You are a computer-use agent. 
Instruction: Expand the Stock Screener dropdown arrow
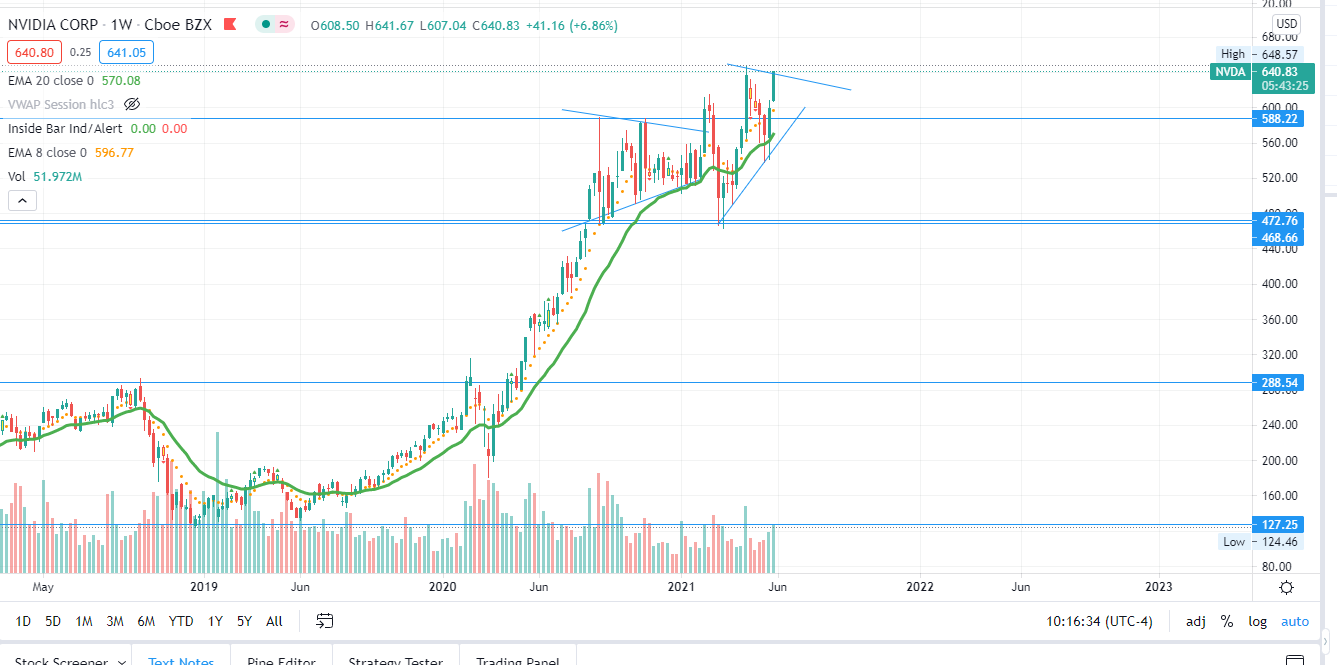120,661
